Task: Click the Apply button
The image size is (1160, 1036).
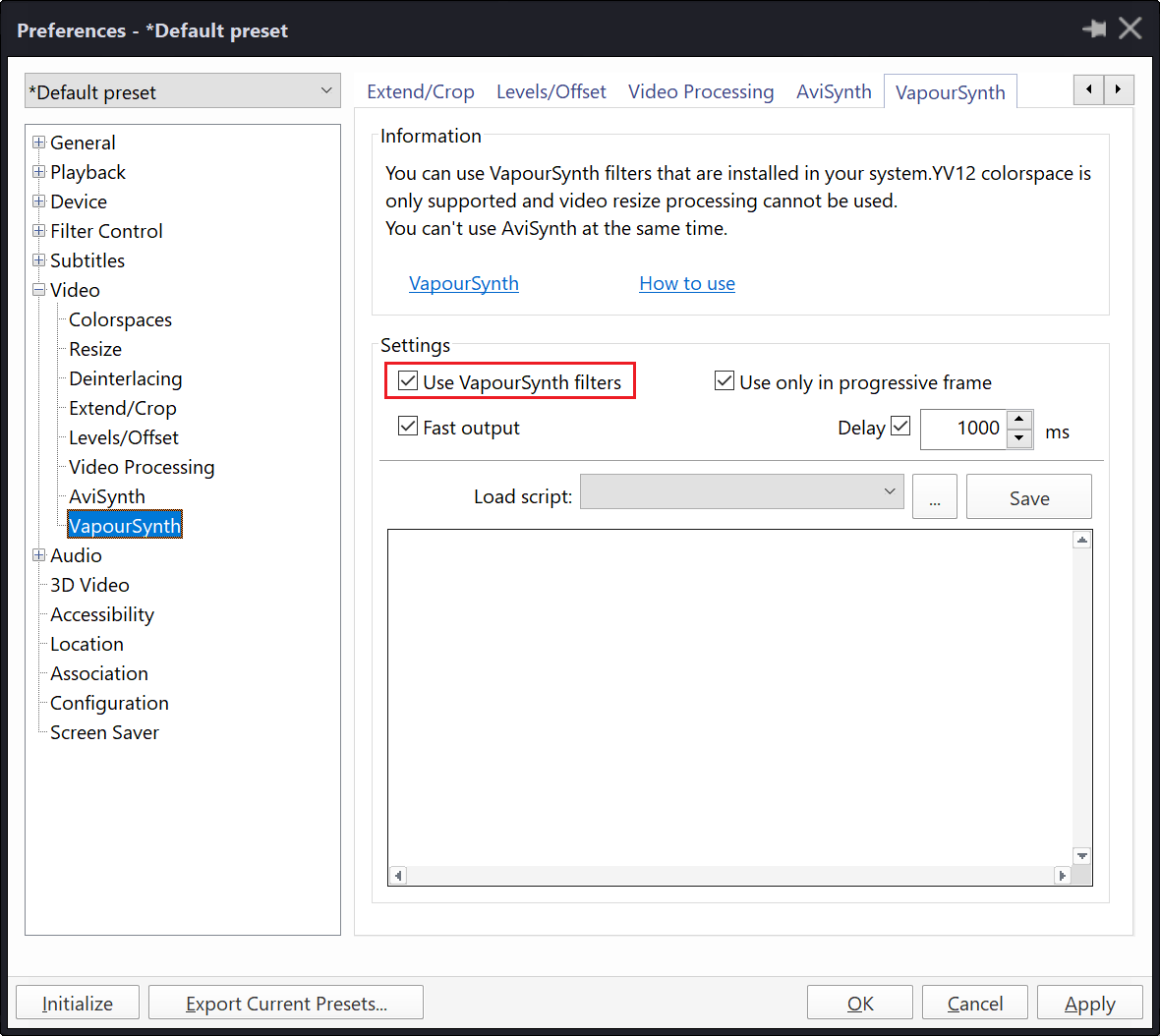Action: 1090,1003
